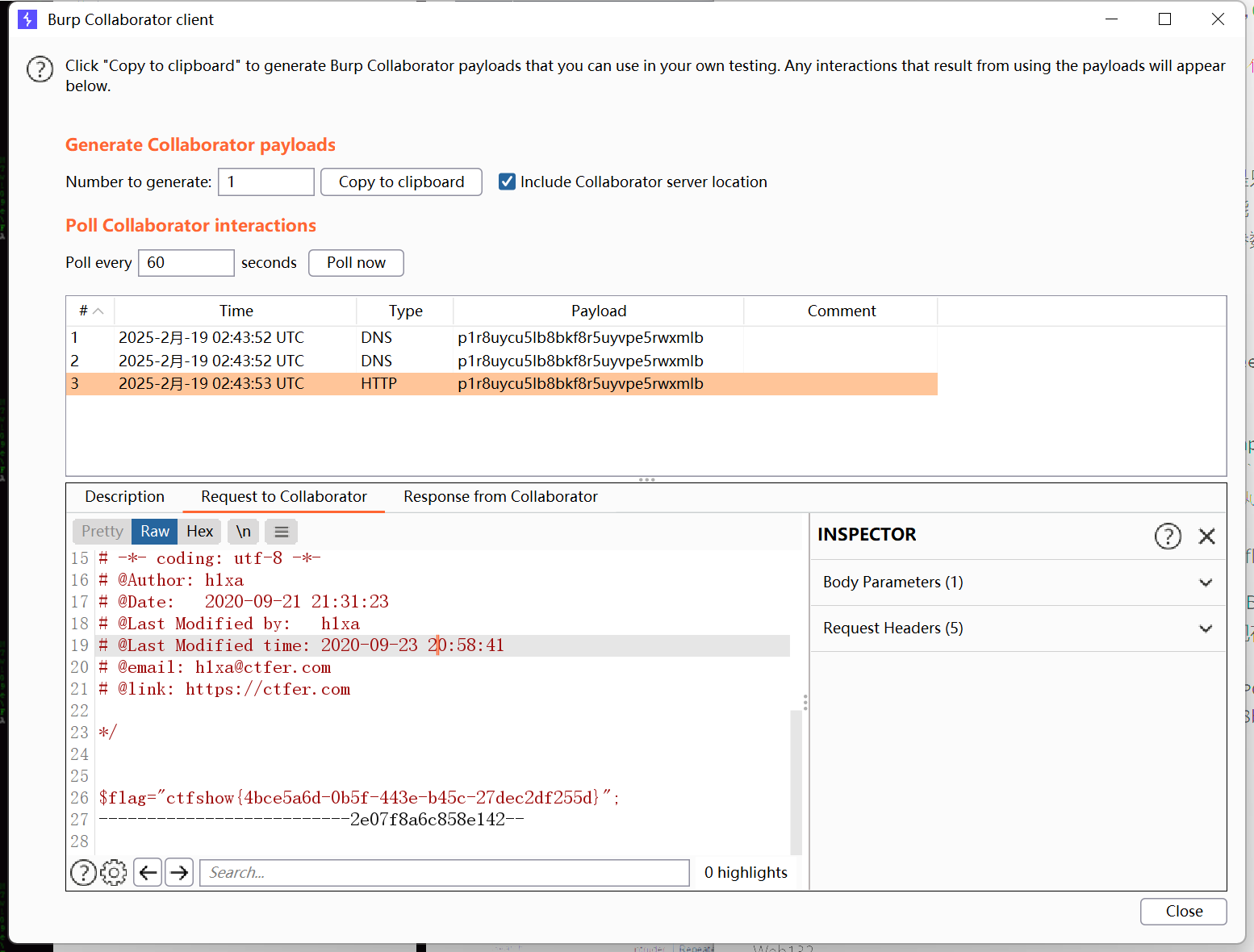Select the Request to Collaborator tab
Image resolution: width=1254 pixels, height=952 pixels.
pyautogui.click(x=284, y=497)
